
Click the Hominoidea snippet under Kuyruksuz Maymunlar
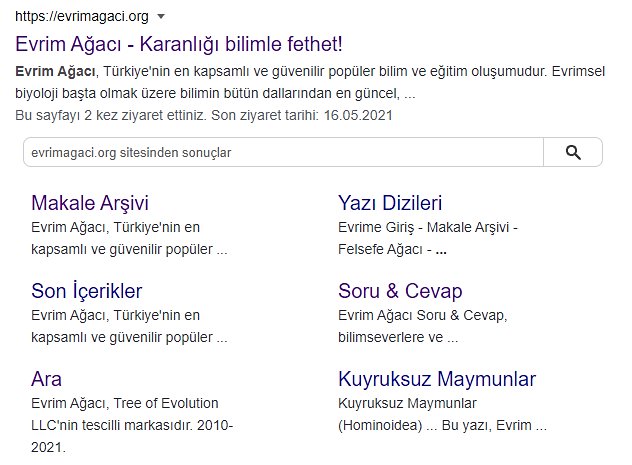coord(442,415)
